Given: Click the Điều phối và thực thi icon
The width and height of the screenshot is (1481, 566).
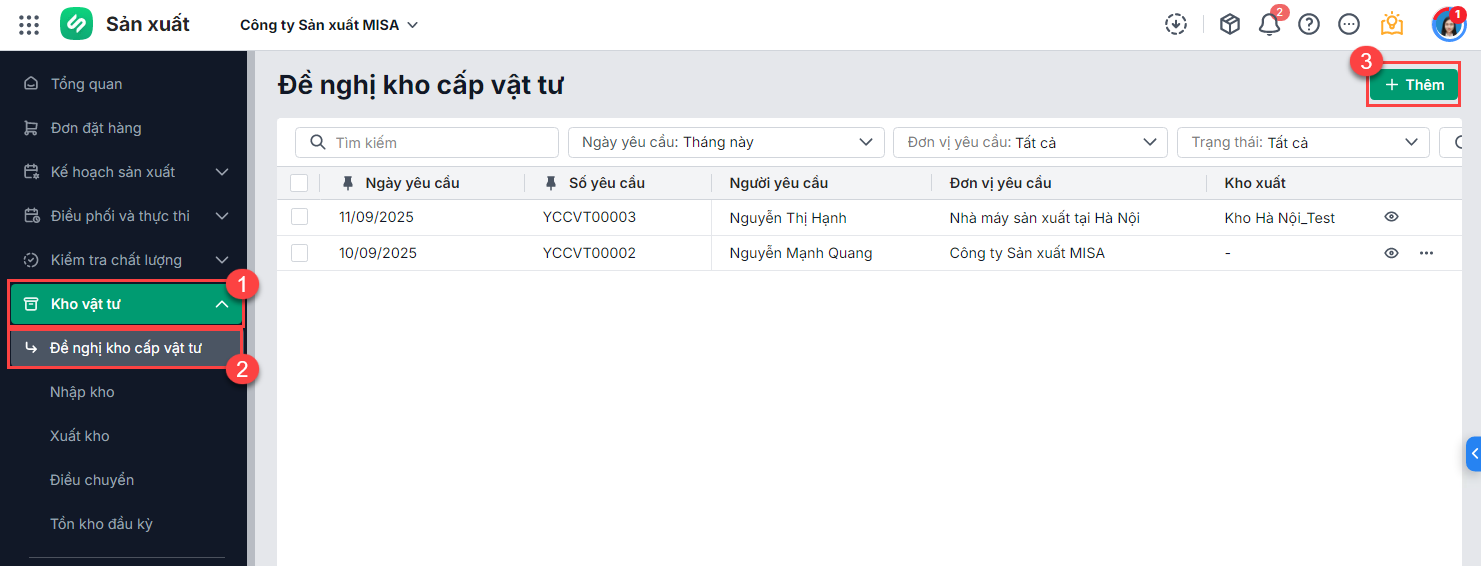Looking at the screenshot, I should (32, 216).
